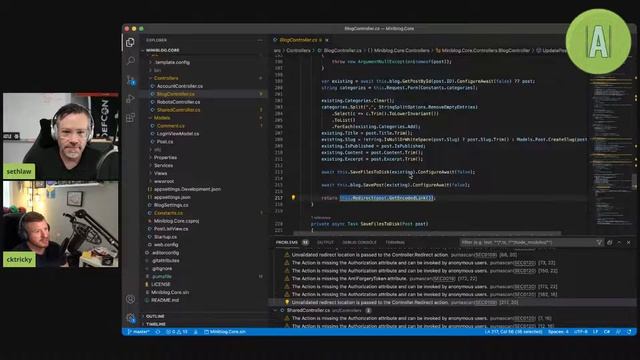Image resolution: width=640 pixels, height=360 pixels.
Task: Open the Source Control view
Action: 131,80
